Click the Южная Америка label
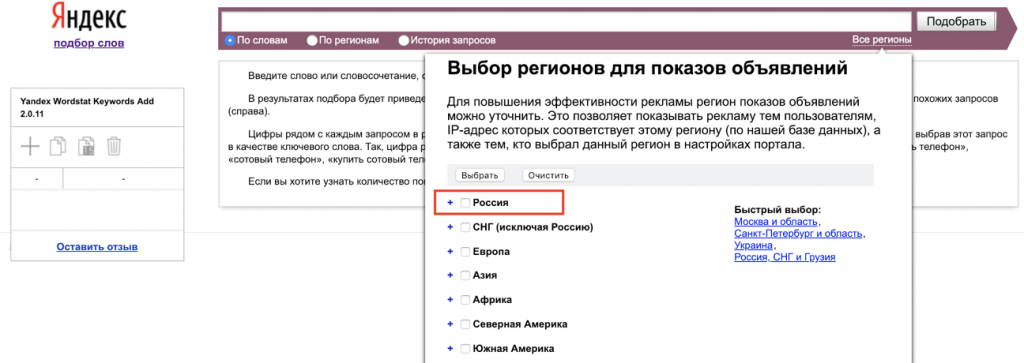 [513, 348]
